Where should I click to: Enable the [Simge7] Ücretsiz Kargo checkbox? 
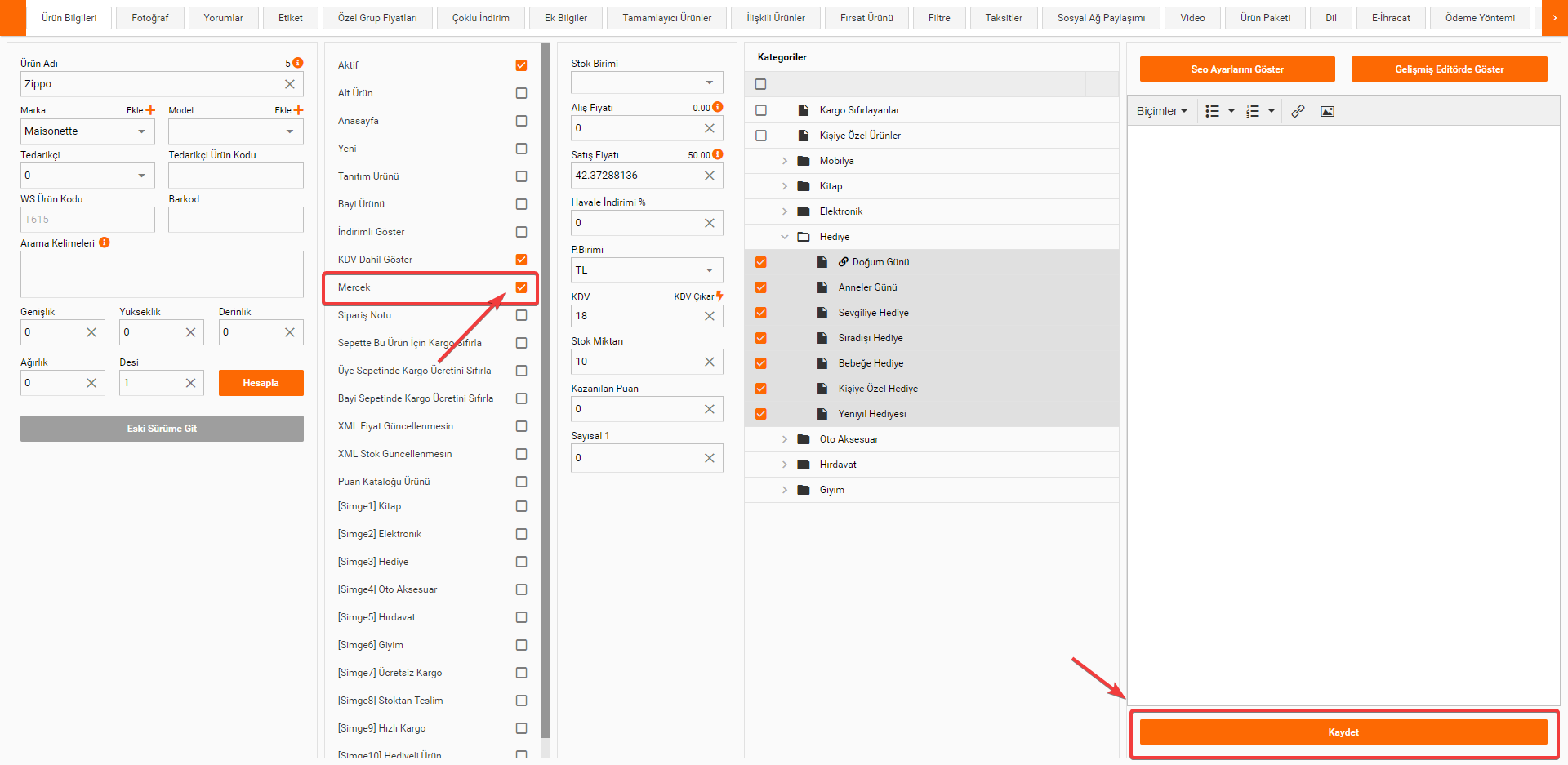[521, 673]
